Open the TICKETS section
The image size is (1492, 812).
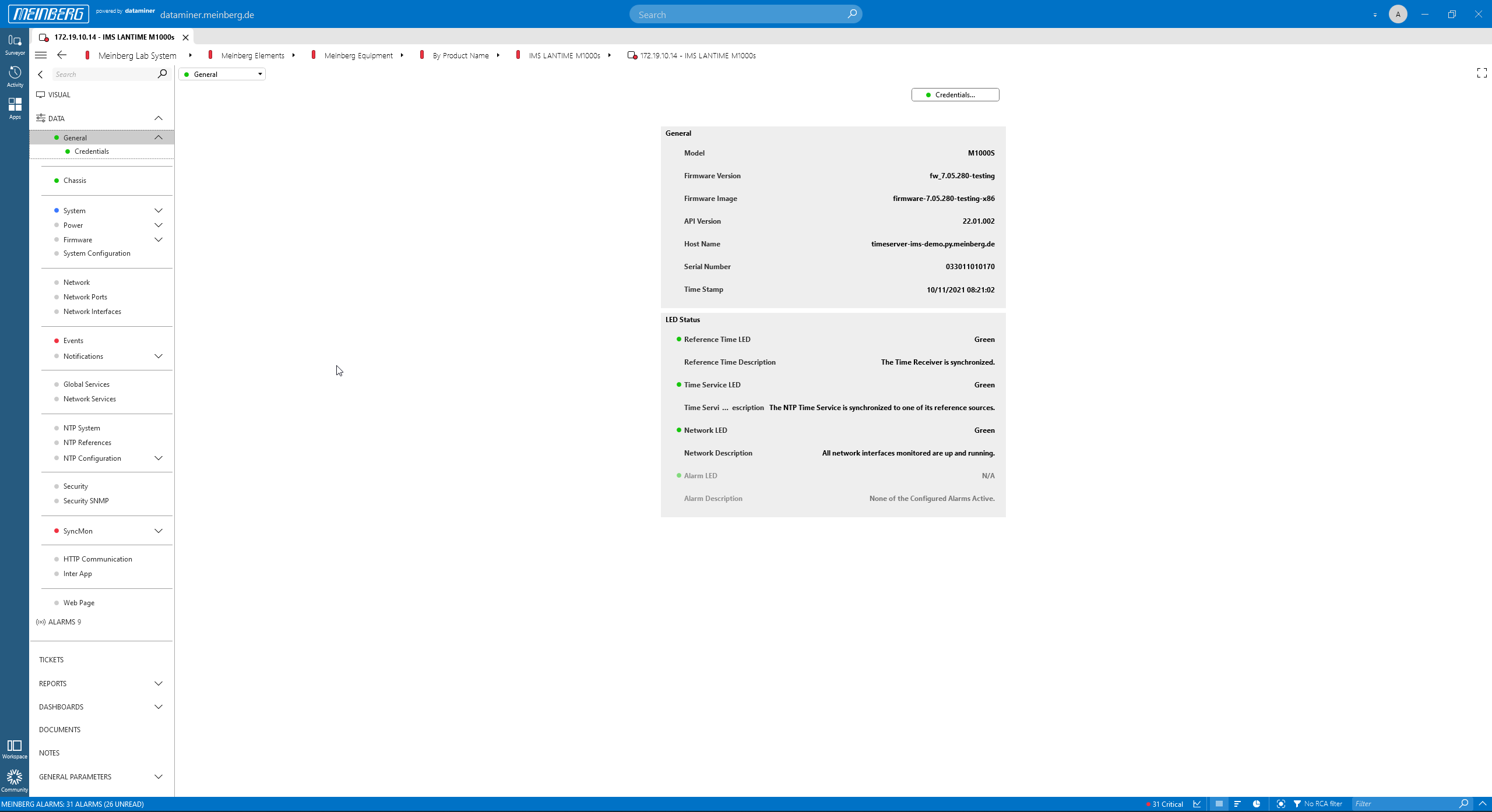(51, 660)
